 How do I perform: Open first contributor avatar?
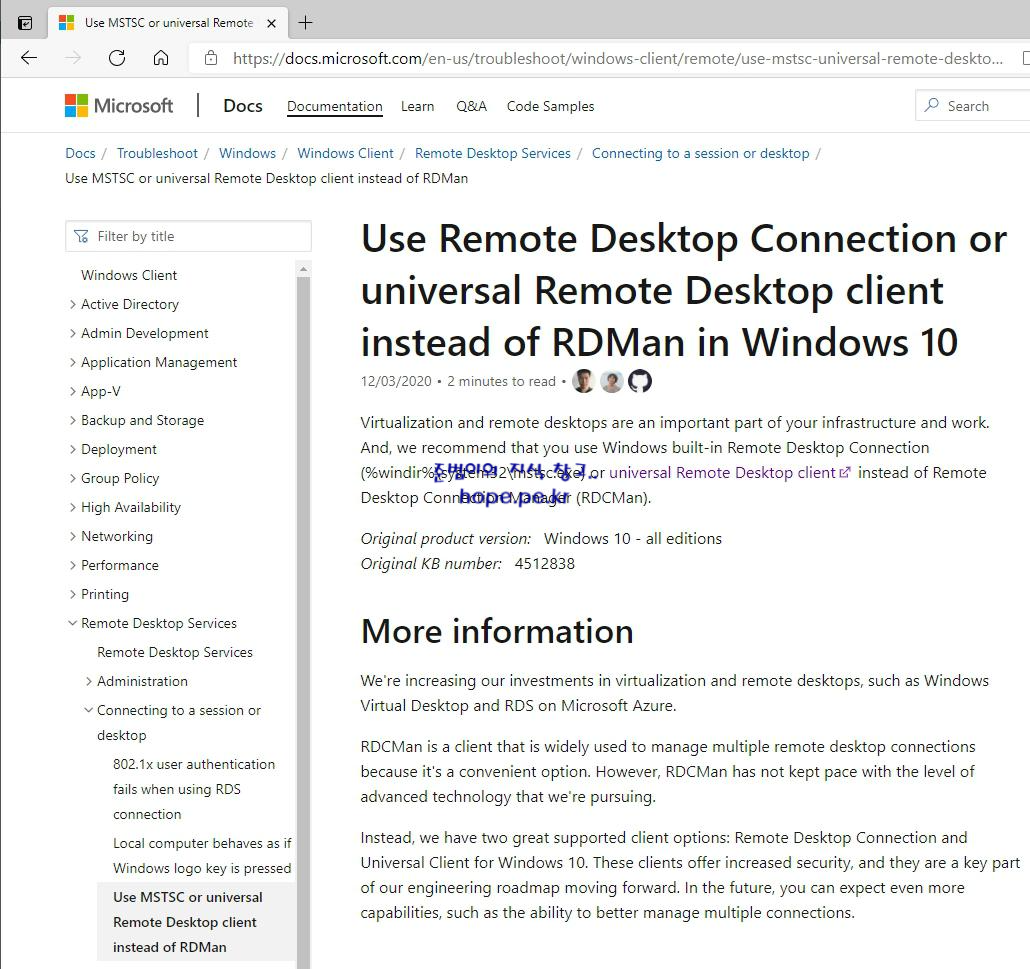pos(583,381)
